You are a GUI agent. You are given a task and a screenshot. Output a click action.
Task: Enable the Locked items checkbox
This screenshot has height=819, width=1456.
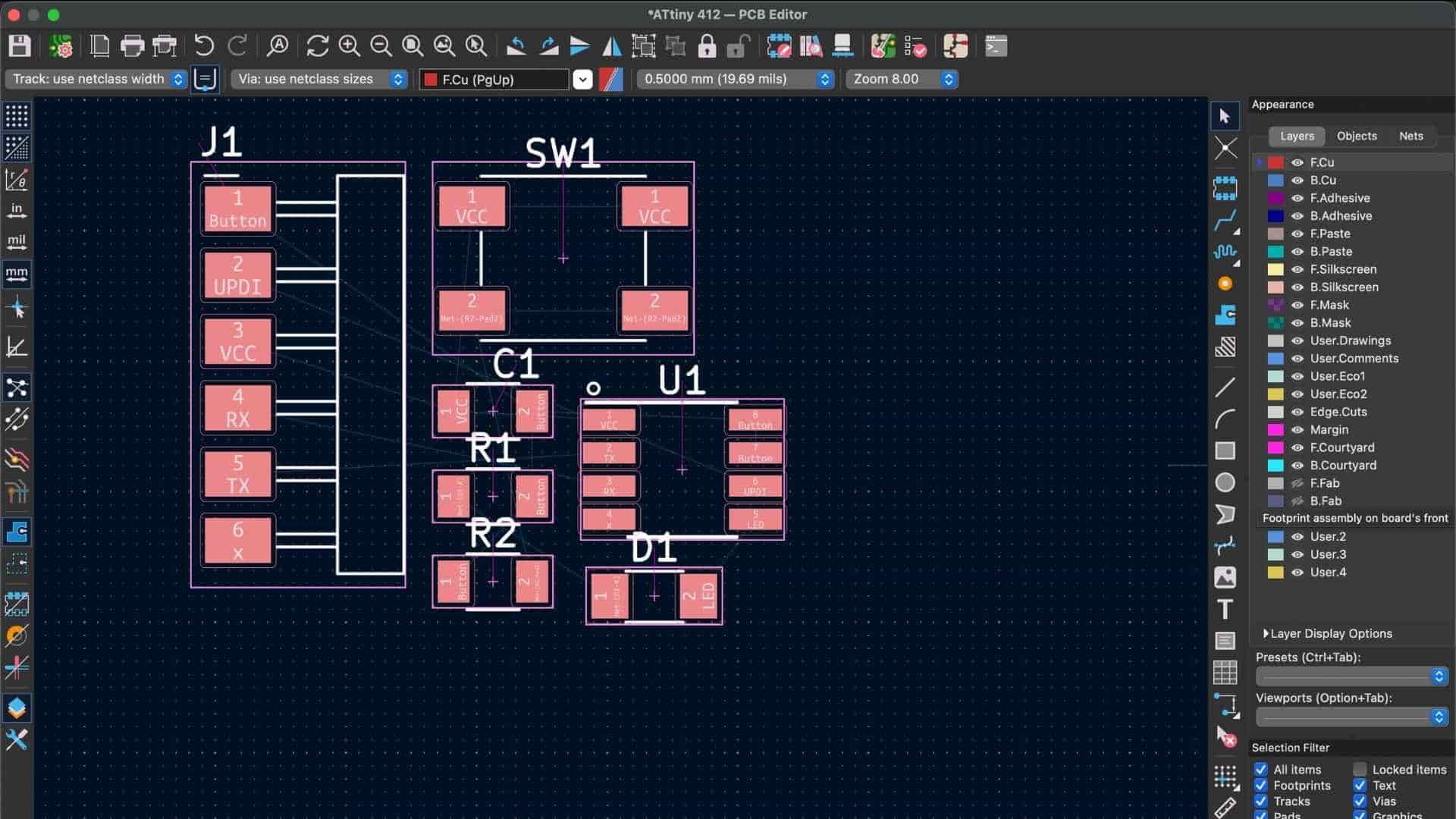[1360, 770]
